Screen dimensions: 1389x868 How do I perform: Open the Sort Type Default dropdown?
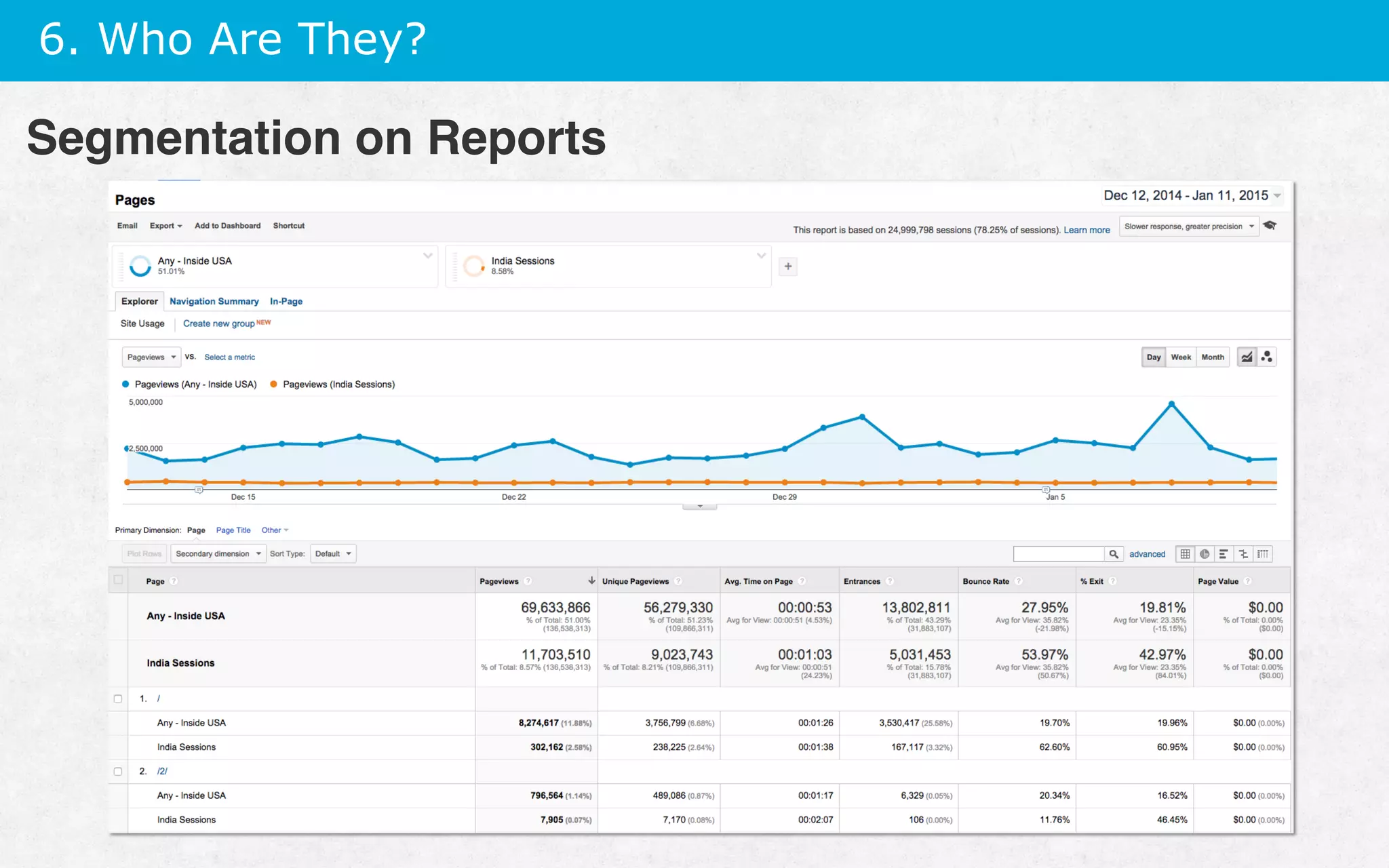[x=333, y=554]
